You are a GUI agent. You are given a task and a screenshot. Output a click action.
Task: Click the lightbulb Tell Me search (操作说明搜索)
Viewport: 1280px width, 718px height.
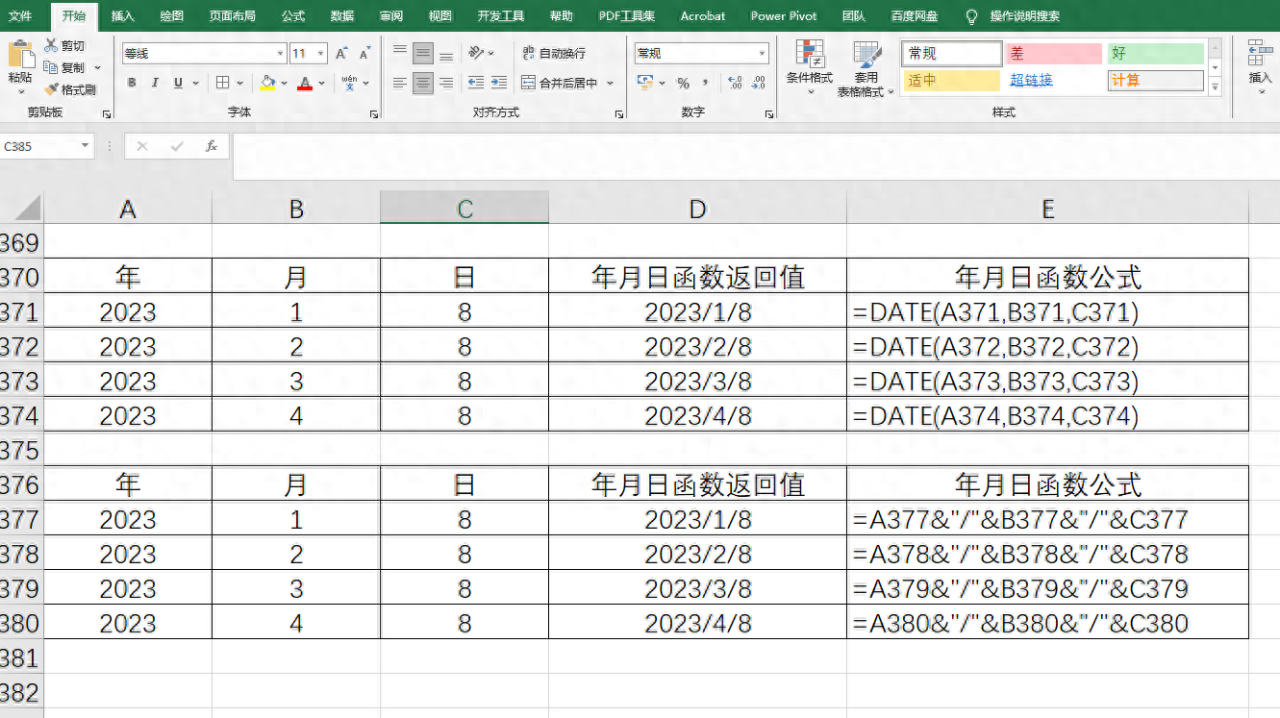tap(1011, 16)
